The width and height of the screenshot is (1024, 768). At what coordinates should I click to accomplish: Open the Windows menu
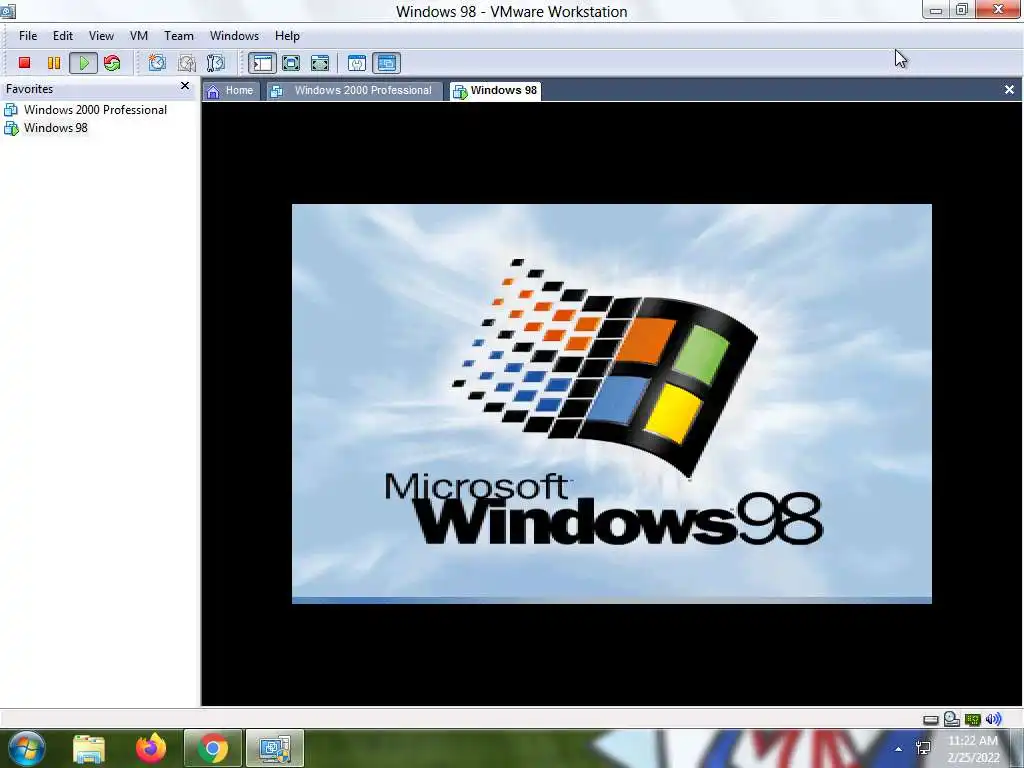point(234,36)
